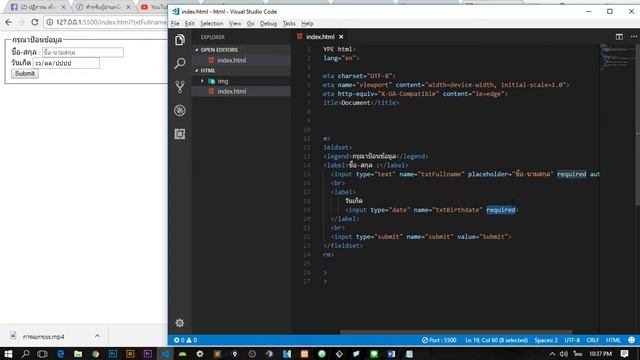The height and width of the screenshot is (360, 640).
Task: Click the Submit button on the web form
Action: coord(25,73)
